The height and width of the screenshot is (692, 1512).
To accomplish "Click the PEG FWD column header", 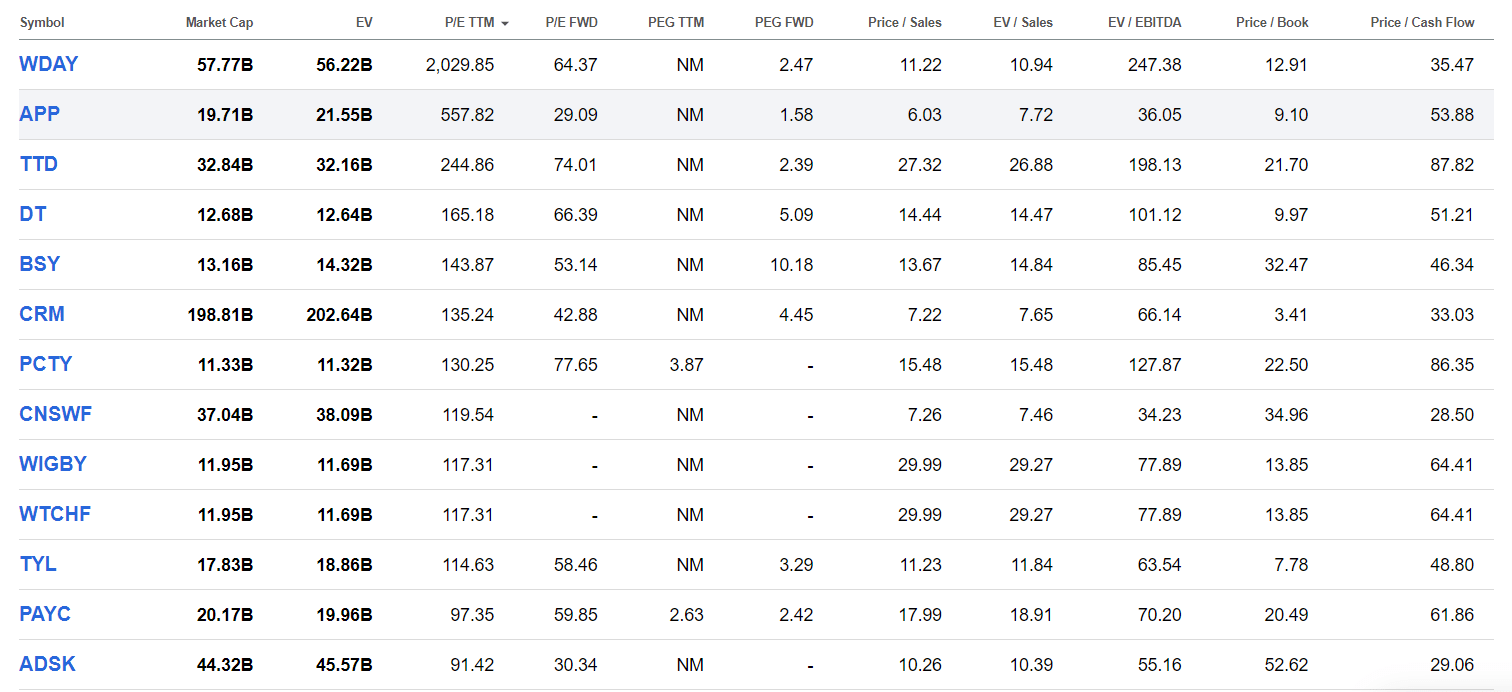I will pyautogui.click(x=784, y=22).
